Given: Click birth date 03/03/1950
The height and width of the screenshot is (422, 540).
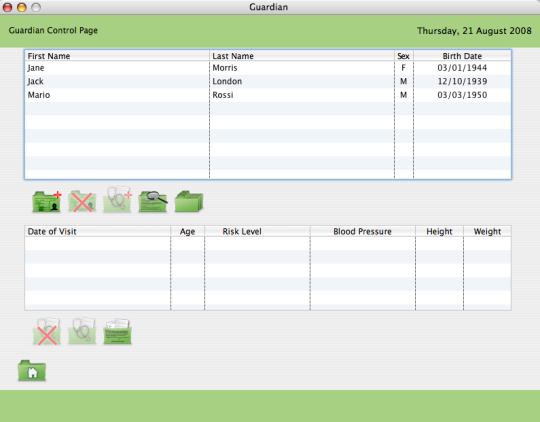Looking at the screenshot, I should pos(462,95).
